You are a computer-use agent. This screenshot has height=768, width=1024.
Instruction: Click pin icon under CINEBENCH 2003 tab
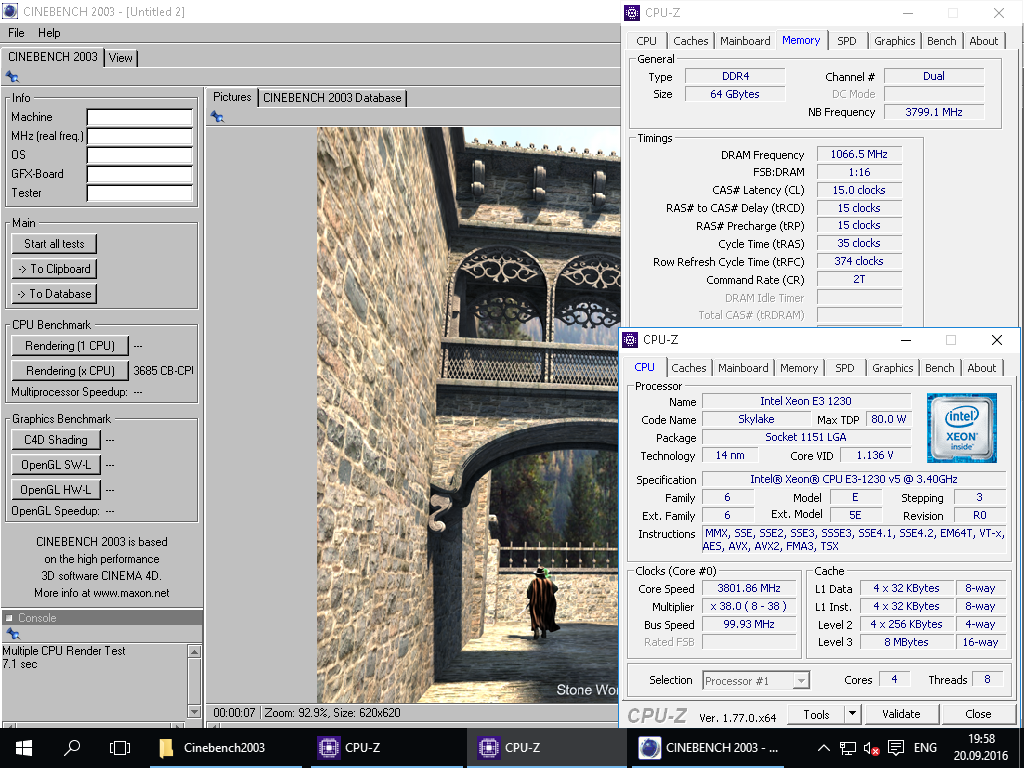pyautogui.click(x=12, y=76)
